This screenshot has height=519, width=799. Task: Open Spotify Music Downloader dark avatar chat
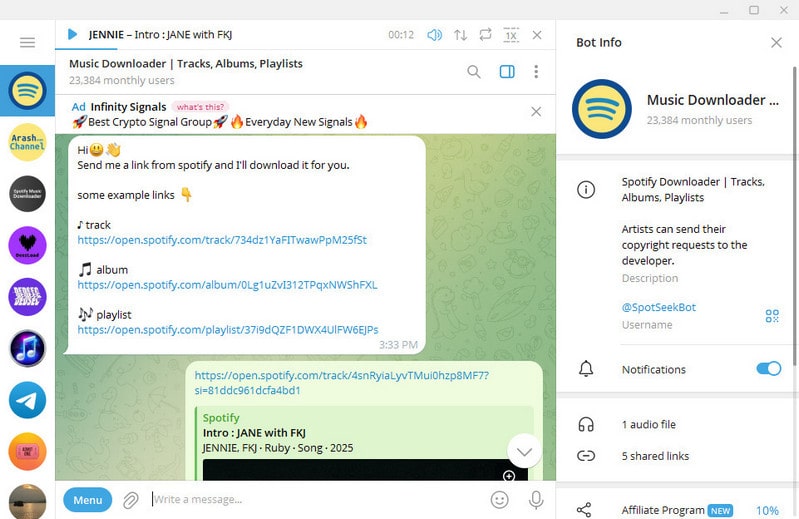(28, 194)
